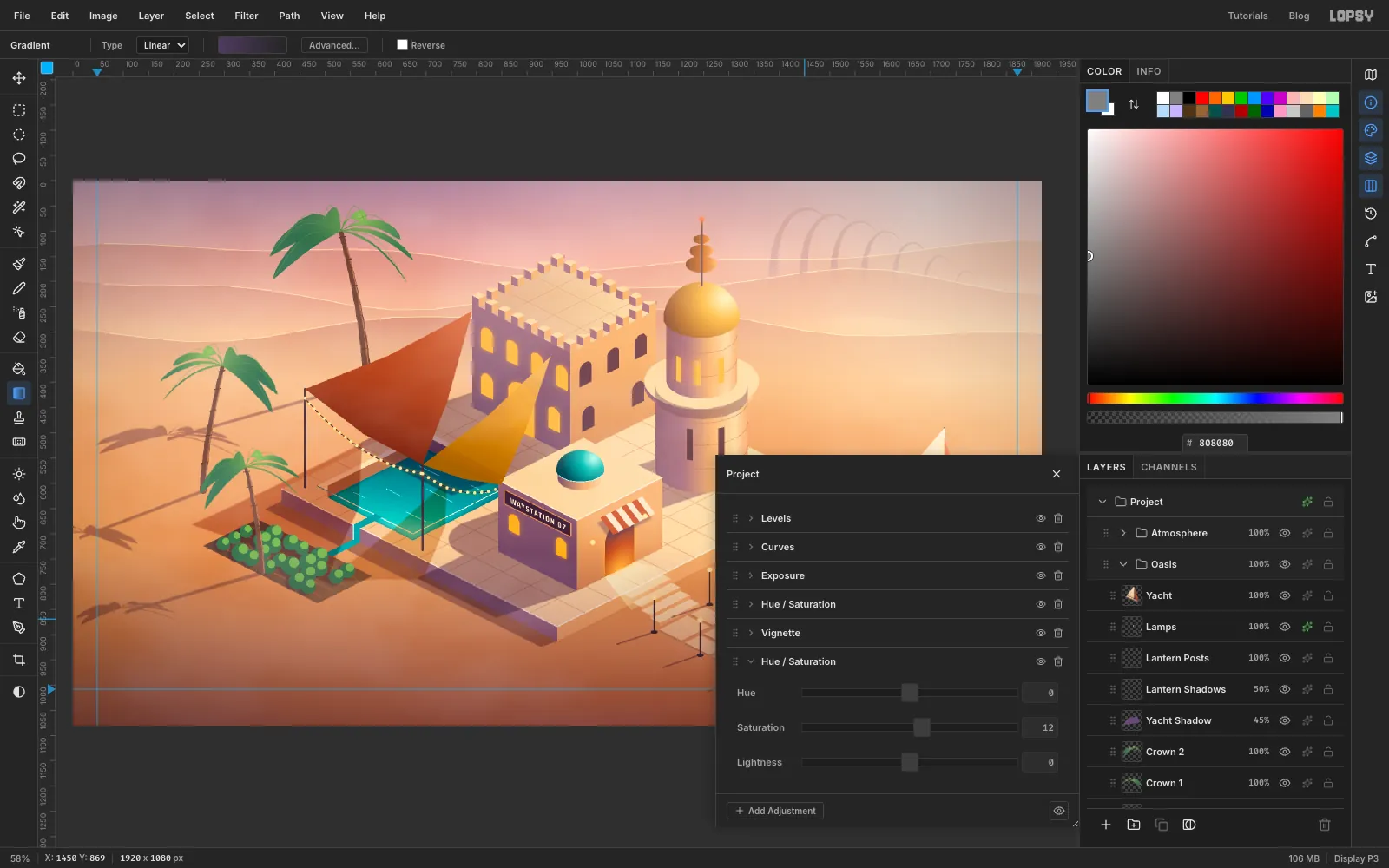Click the Advanced... gradient button
The height and width of the screenshot is (868, 1389).
click(334, 45)
